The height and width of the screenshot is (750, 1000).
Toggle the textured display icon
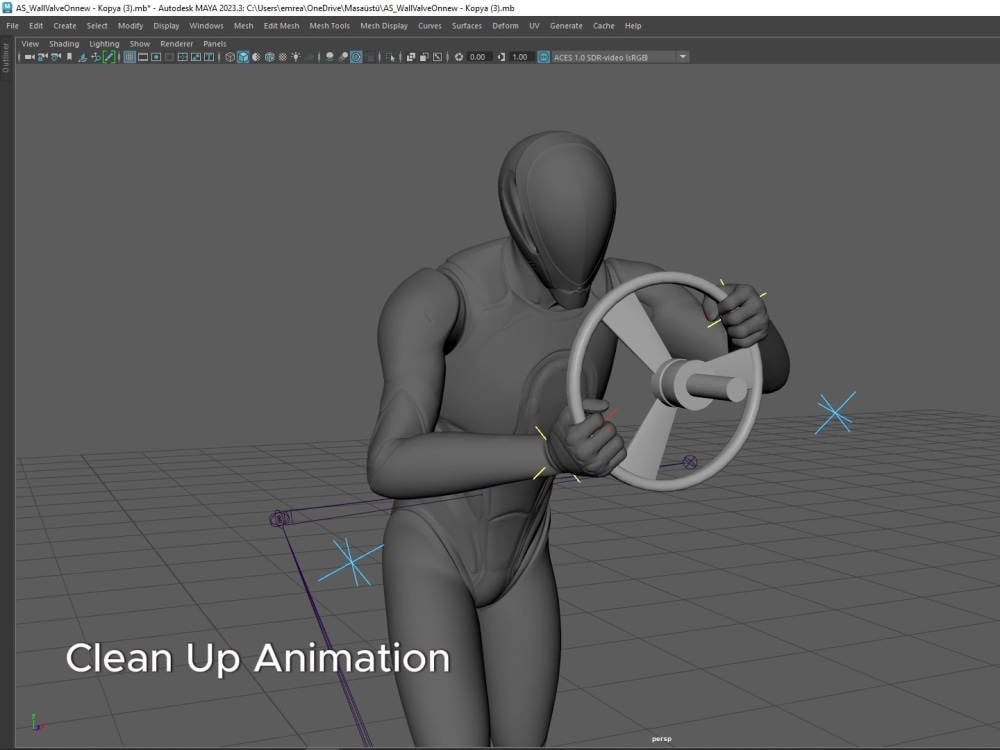[269, 57]
